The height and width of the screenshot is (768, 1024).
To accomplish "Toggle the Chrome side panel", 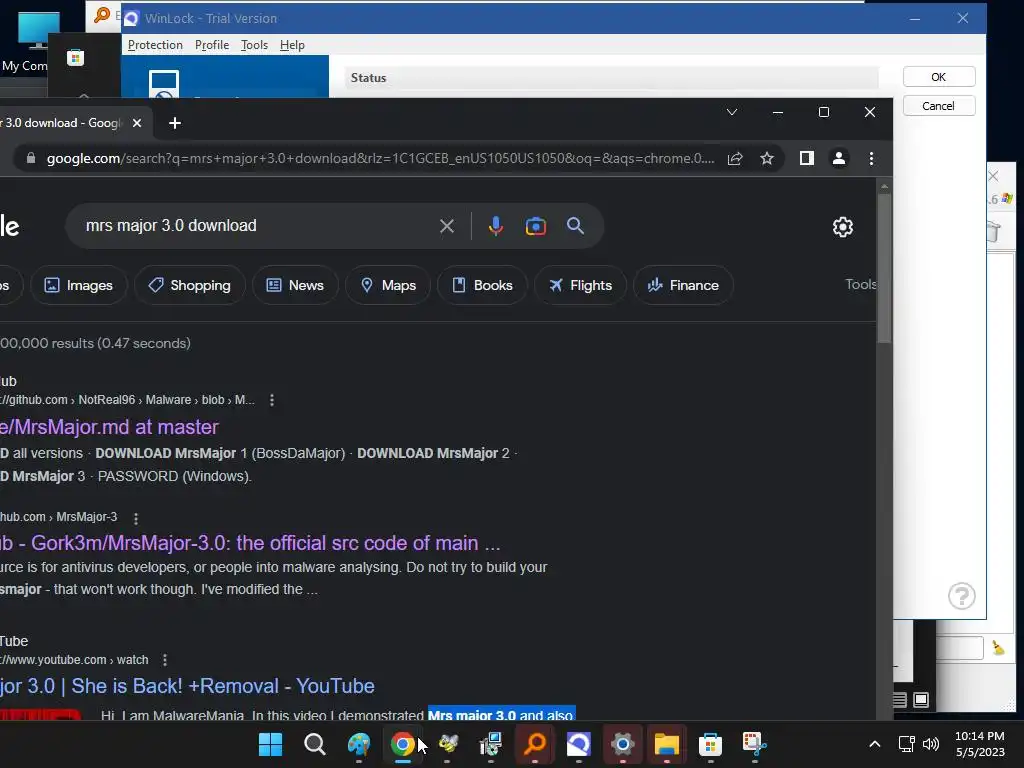I will tap(807, 159).
